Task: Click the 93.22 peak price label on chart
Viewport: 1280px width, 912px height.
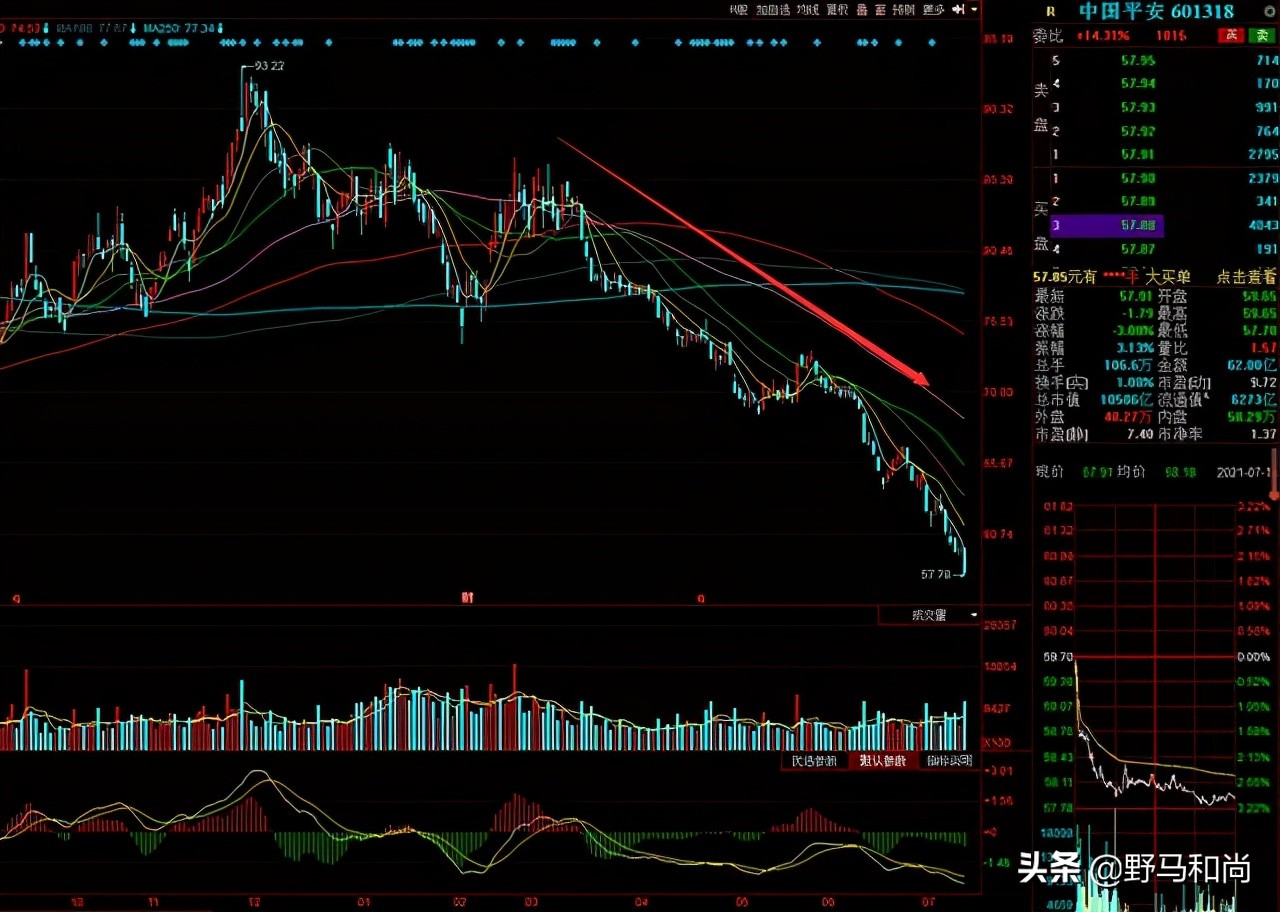Action: pos(268,66)
